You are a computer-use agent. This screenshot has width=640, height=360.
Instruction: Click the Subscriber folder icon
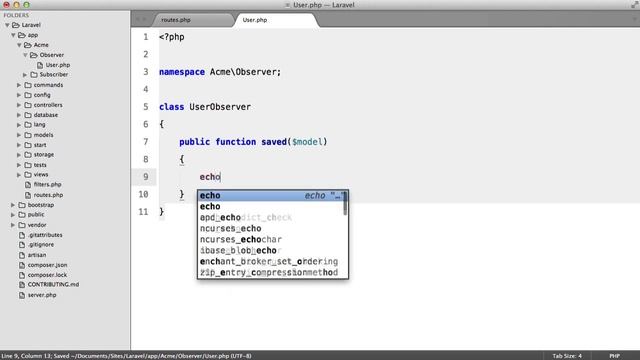click(34, 75)
